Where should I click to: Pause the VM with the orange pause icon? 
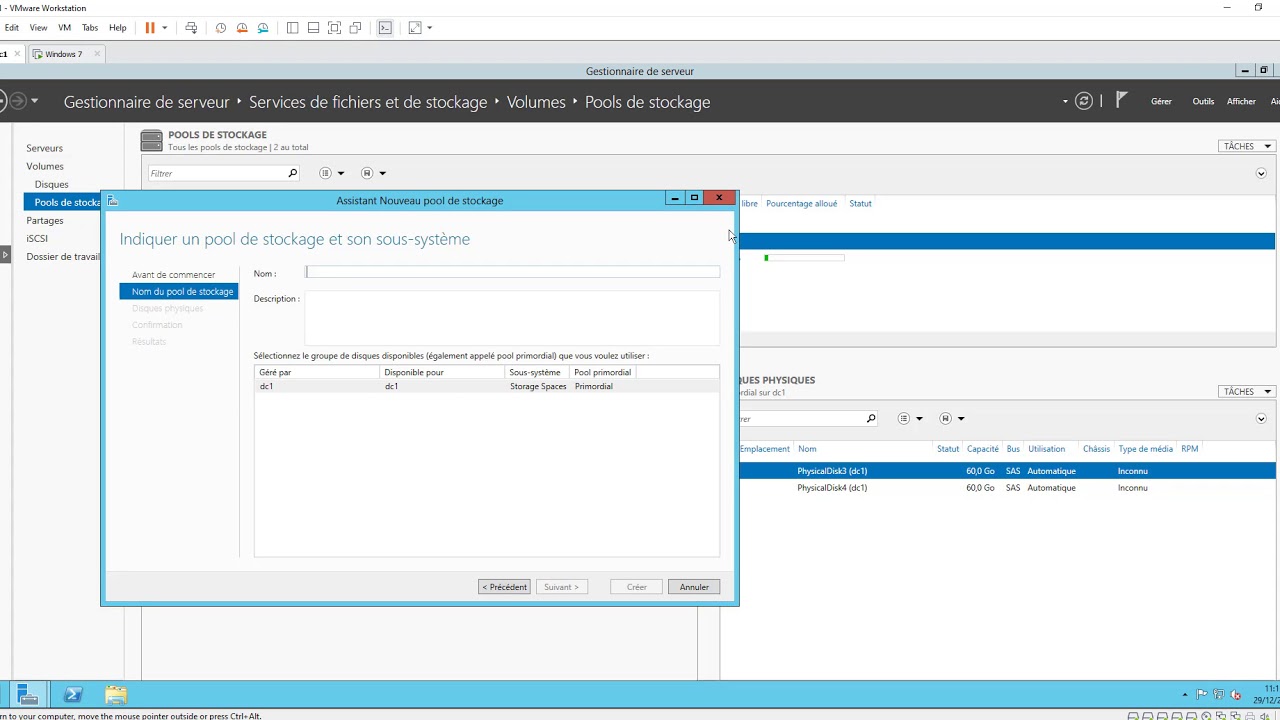[x=150, y=28]
